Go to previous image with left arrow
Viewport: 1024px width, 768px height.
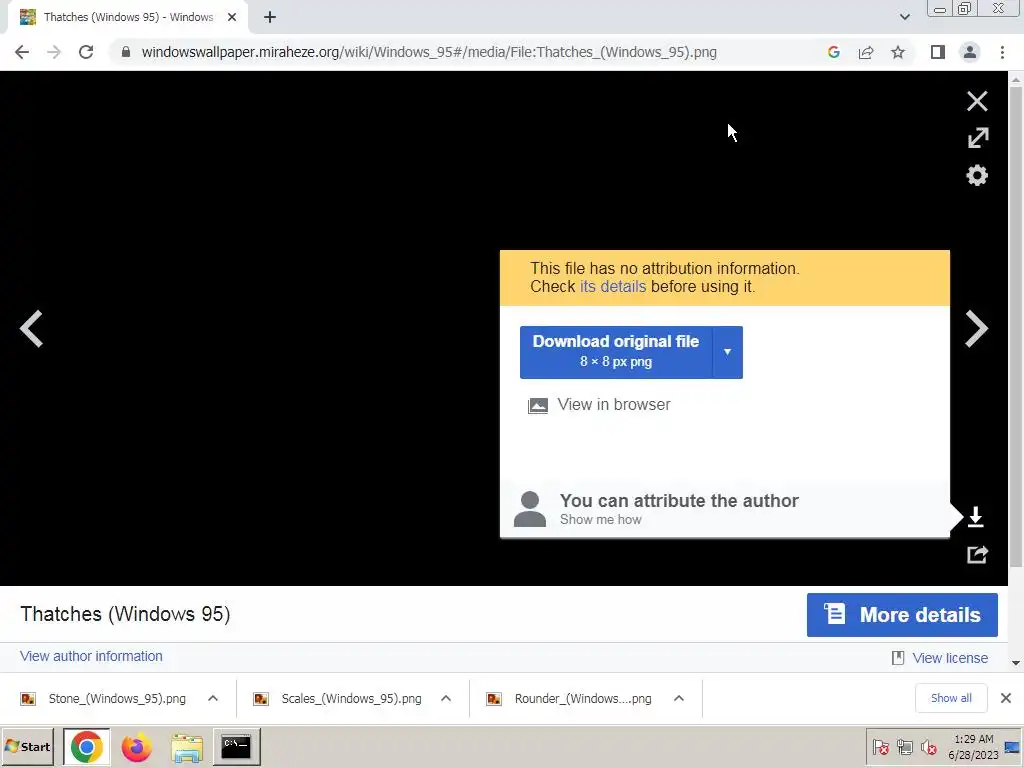(x=31, y=328)
